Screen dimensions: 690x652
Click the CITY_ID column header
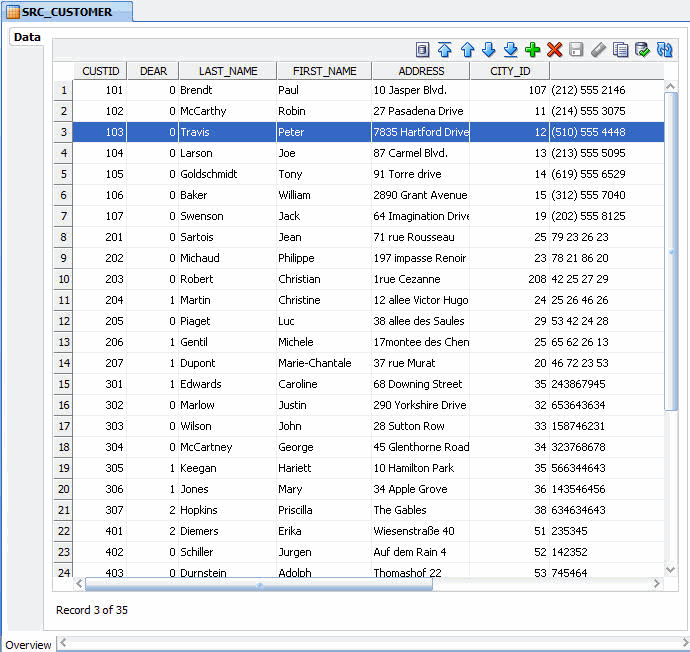[510, 71]
